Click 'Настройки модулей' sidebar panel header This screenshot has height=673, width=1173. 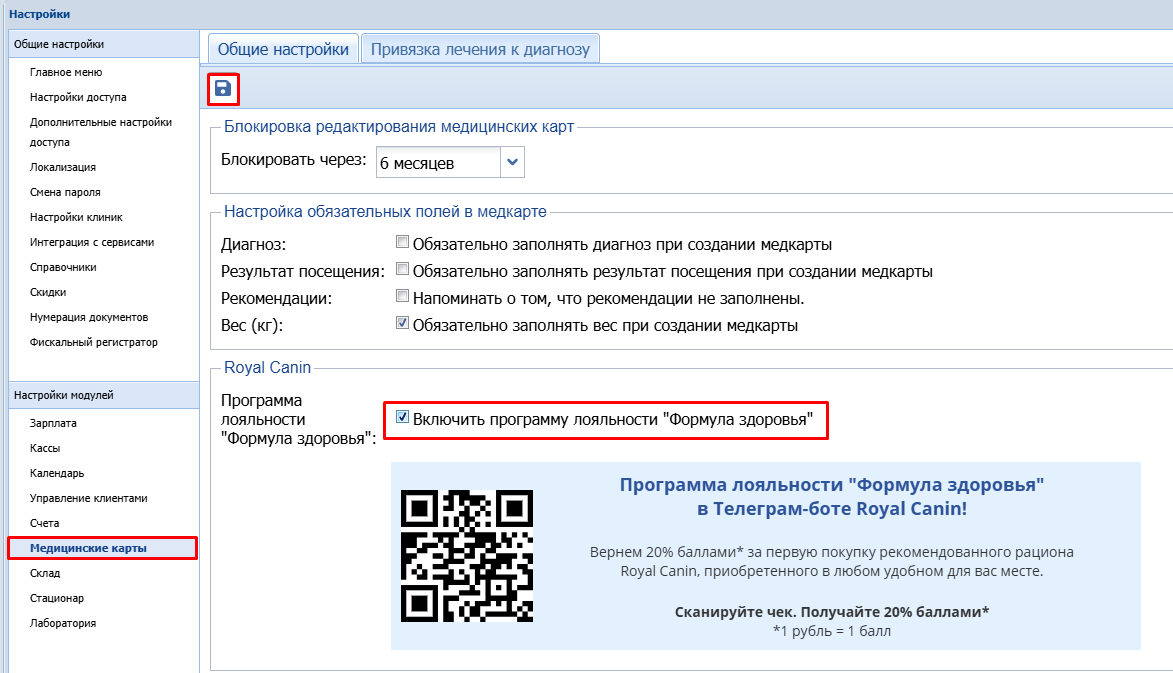(104, 395)
